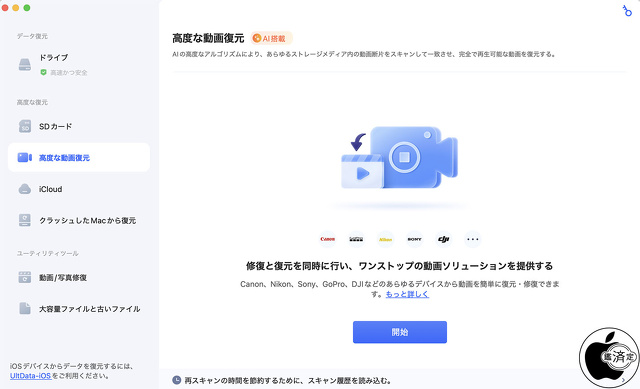Click the large file document icon
This screenshot has height=389, width=640.
pos(25,309)
